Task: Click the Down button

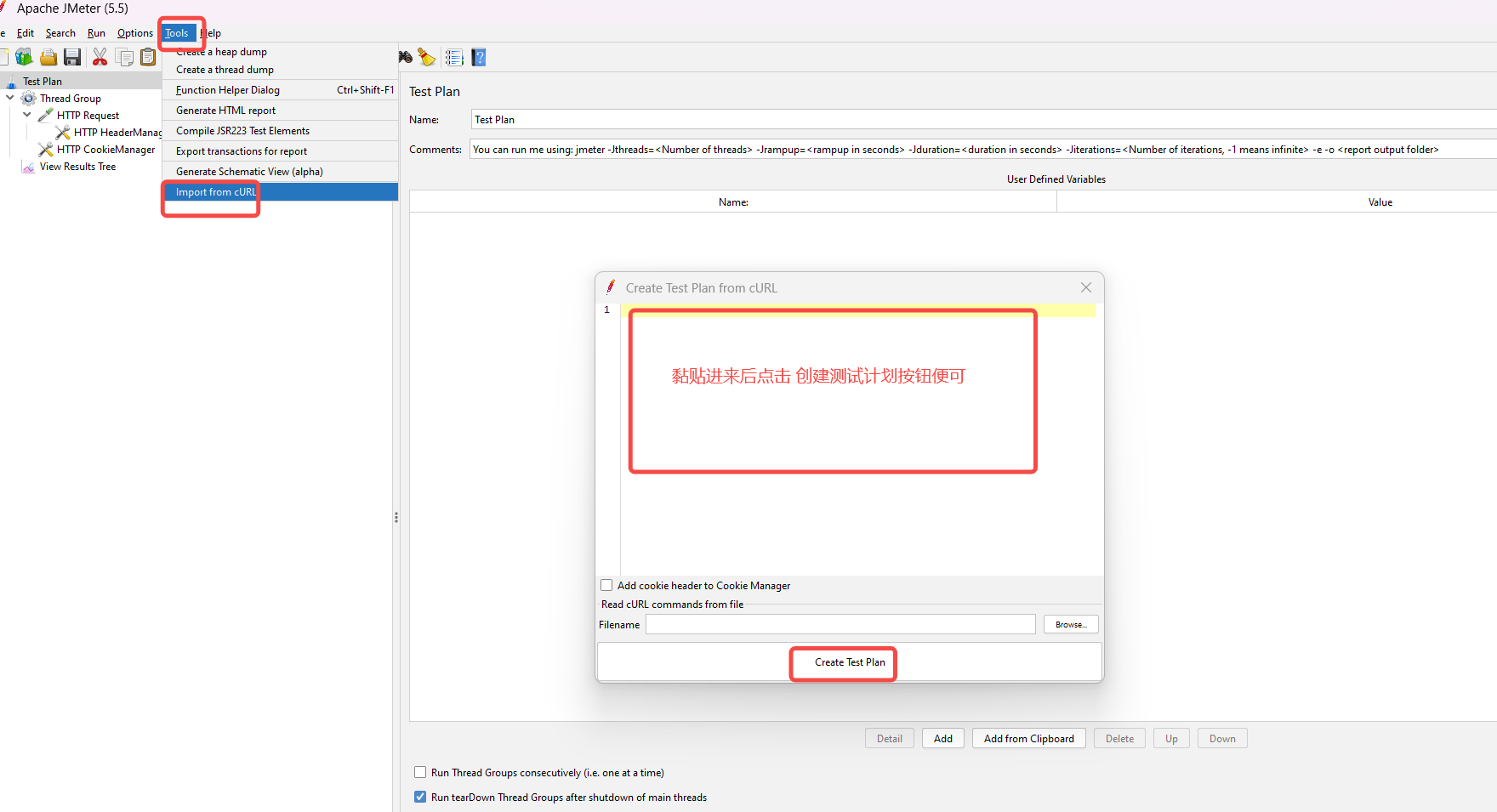Action: (x=1222, y=738)
